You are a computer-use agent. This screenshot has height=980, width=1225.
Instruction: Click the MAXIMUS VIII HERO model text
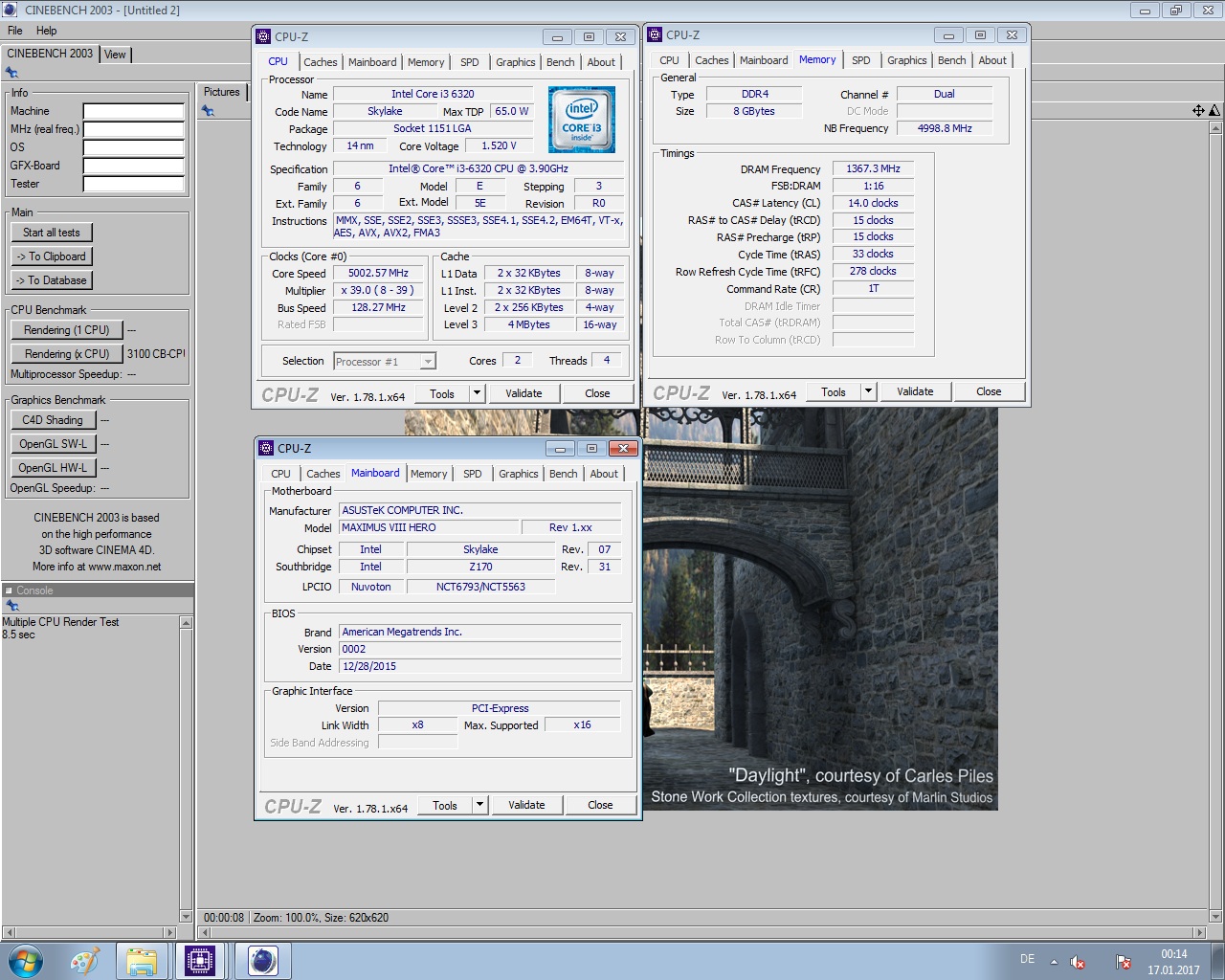click(389, 527)
